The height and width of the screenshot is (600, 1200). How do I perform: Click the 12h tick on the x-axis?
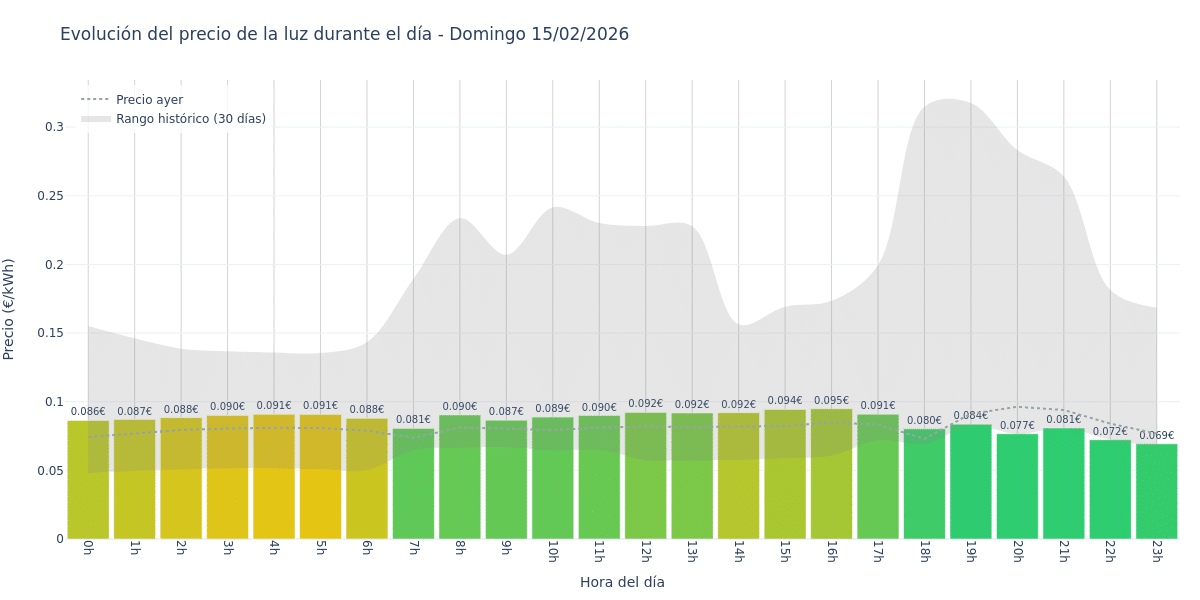pyautogui.click(x=645, y=551)
